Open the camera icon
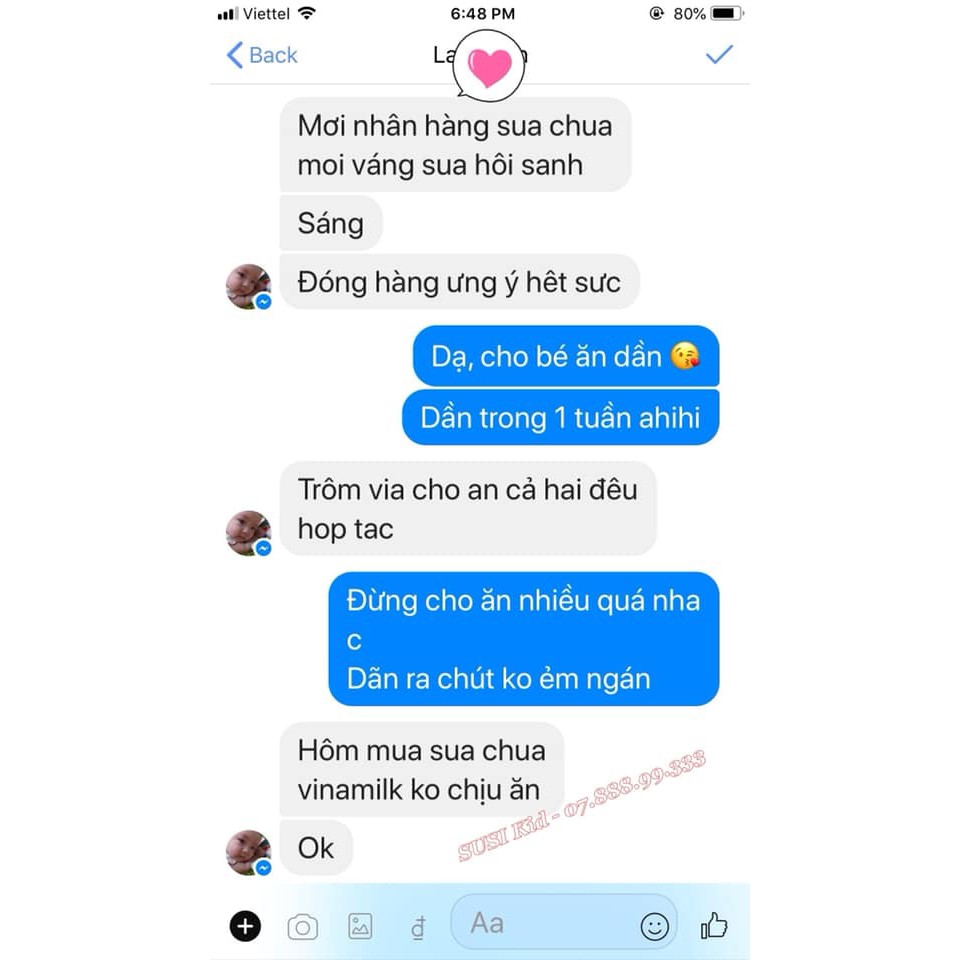 302,926
